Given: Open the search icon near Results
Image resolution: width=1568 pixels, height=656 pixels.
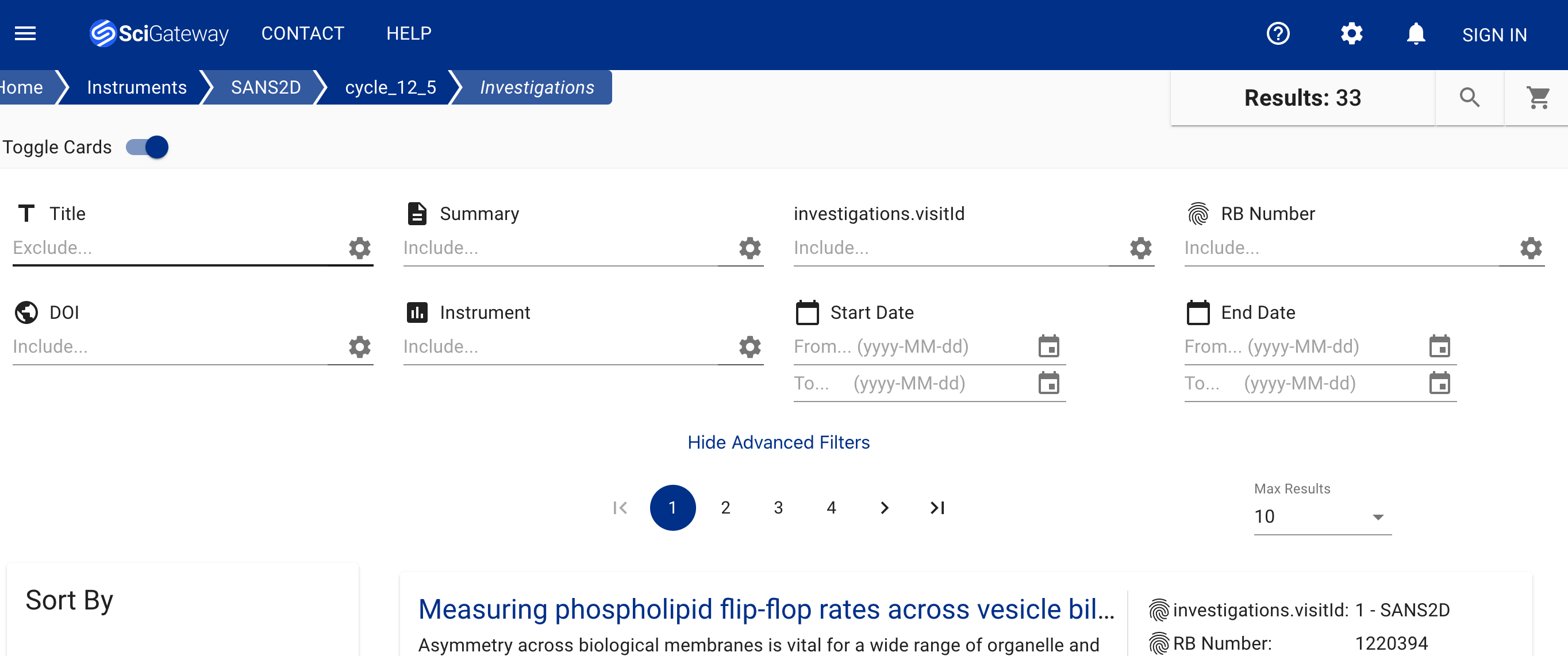Looking at the screenshot, I should click(1470, 97).
